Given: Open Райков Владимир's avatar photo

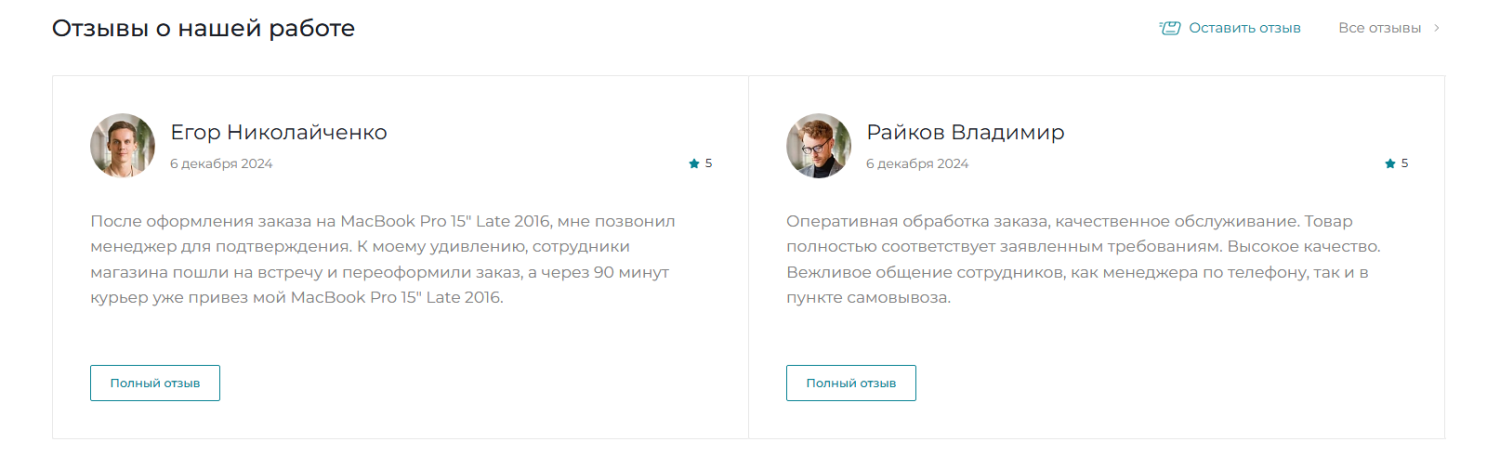Looking at the screenshot, I should [x=818, y=145].
